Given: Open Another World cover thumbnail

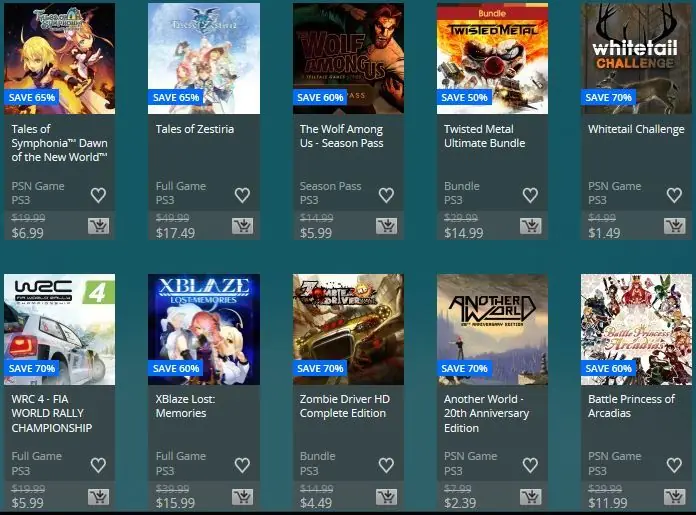Looking at the screenshot, I should (492, 329).
